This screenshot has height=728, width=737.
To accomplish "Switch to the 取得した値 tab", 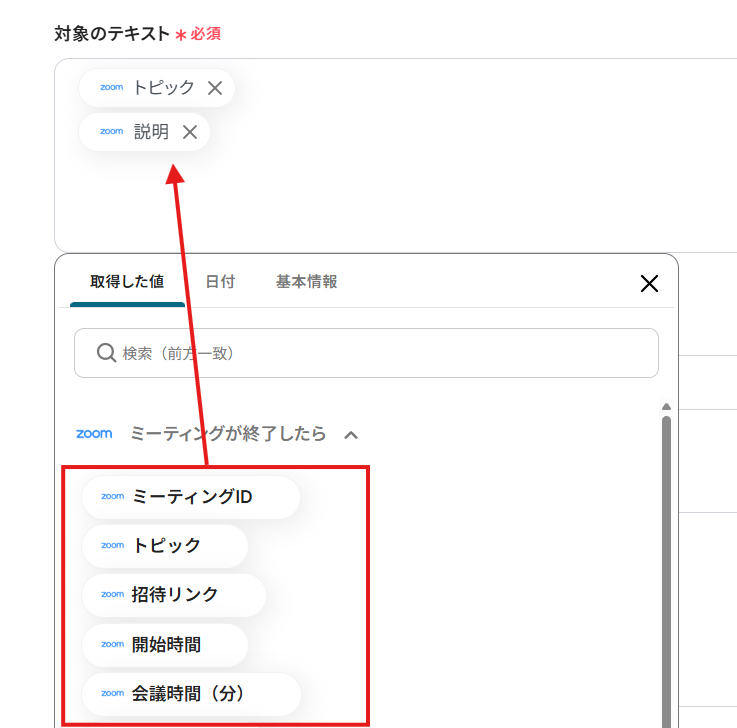I will [127, 282].
